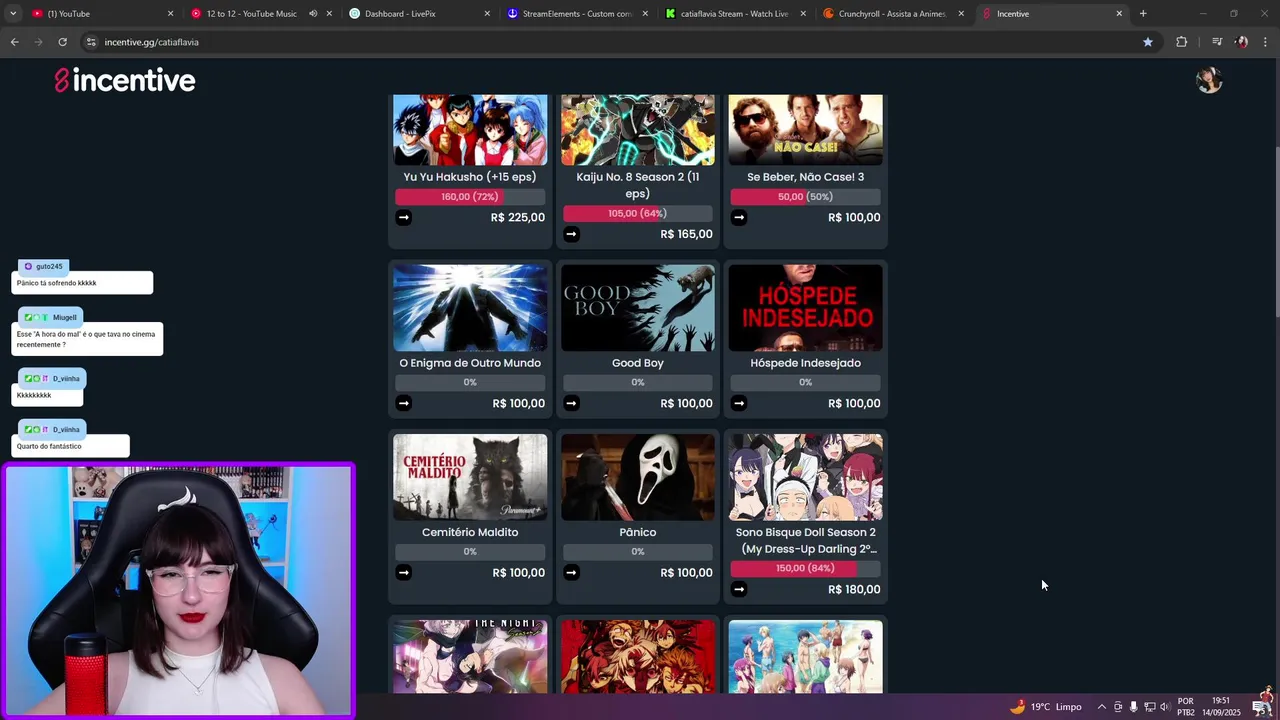Image resolution: width=1280 pixels, height=720 pixels.
Task: Open arrow button on Pânico card
Action: pyautogui.click(x=571, y=572)
